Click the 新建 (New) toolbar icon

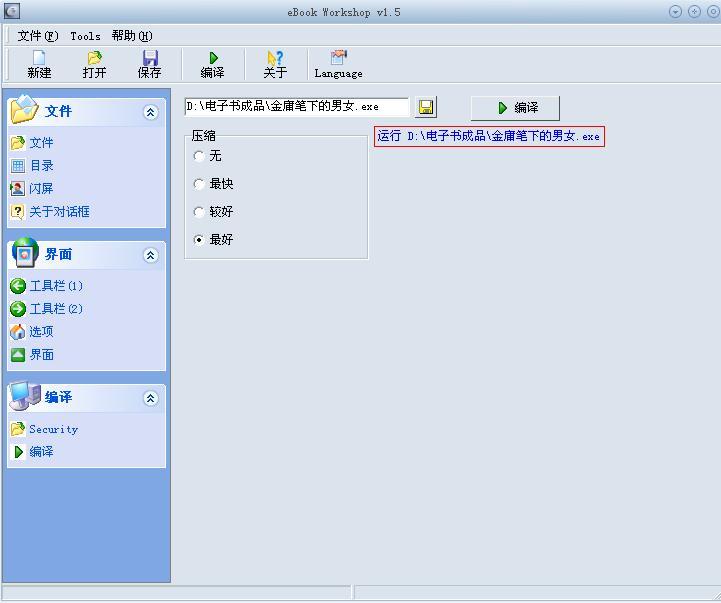(39, 64)
